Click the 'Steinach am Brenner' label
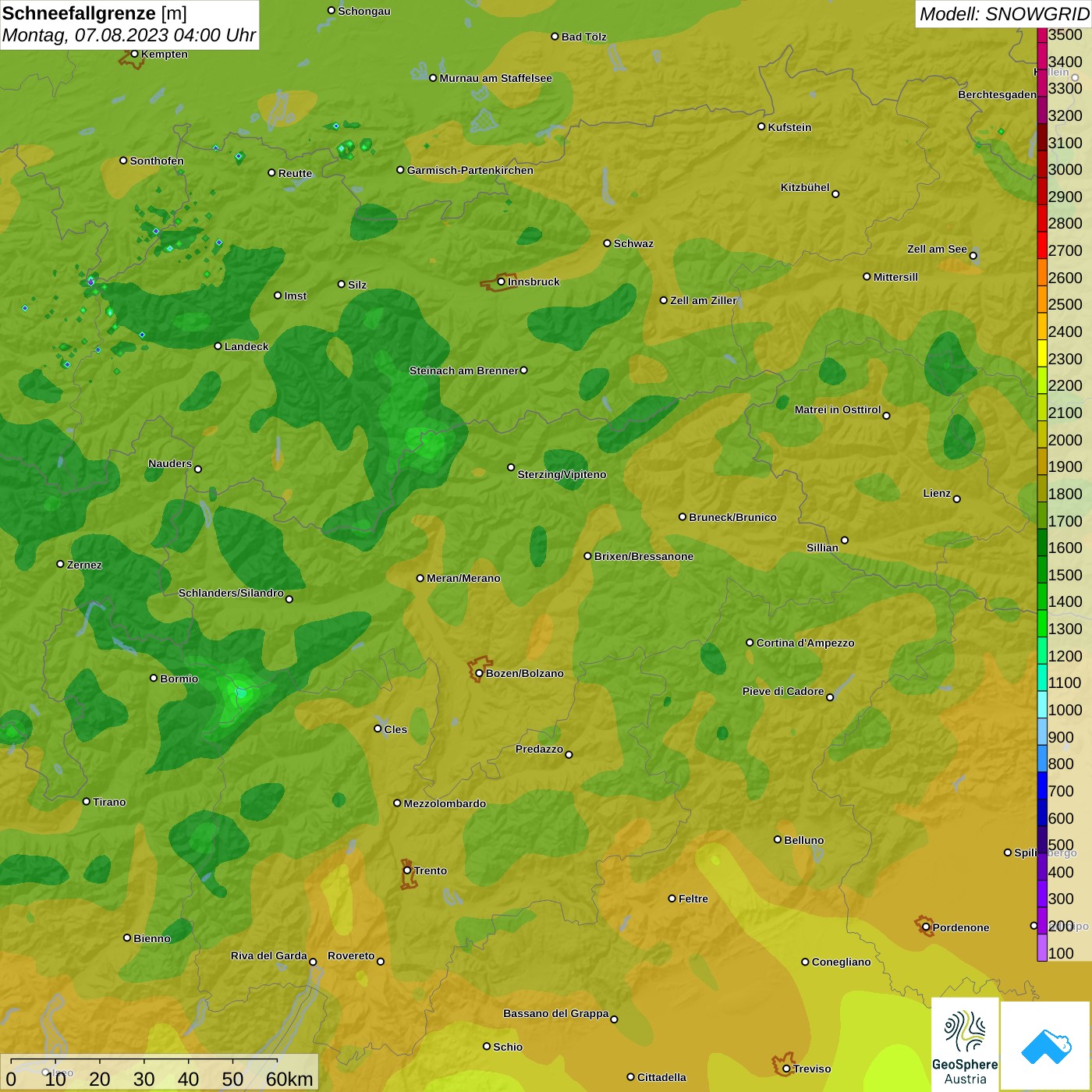Screen dimensions: 1092x1092 (x=463, y=370)
